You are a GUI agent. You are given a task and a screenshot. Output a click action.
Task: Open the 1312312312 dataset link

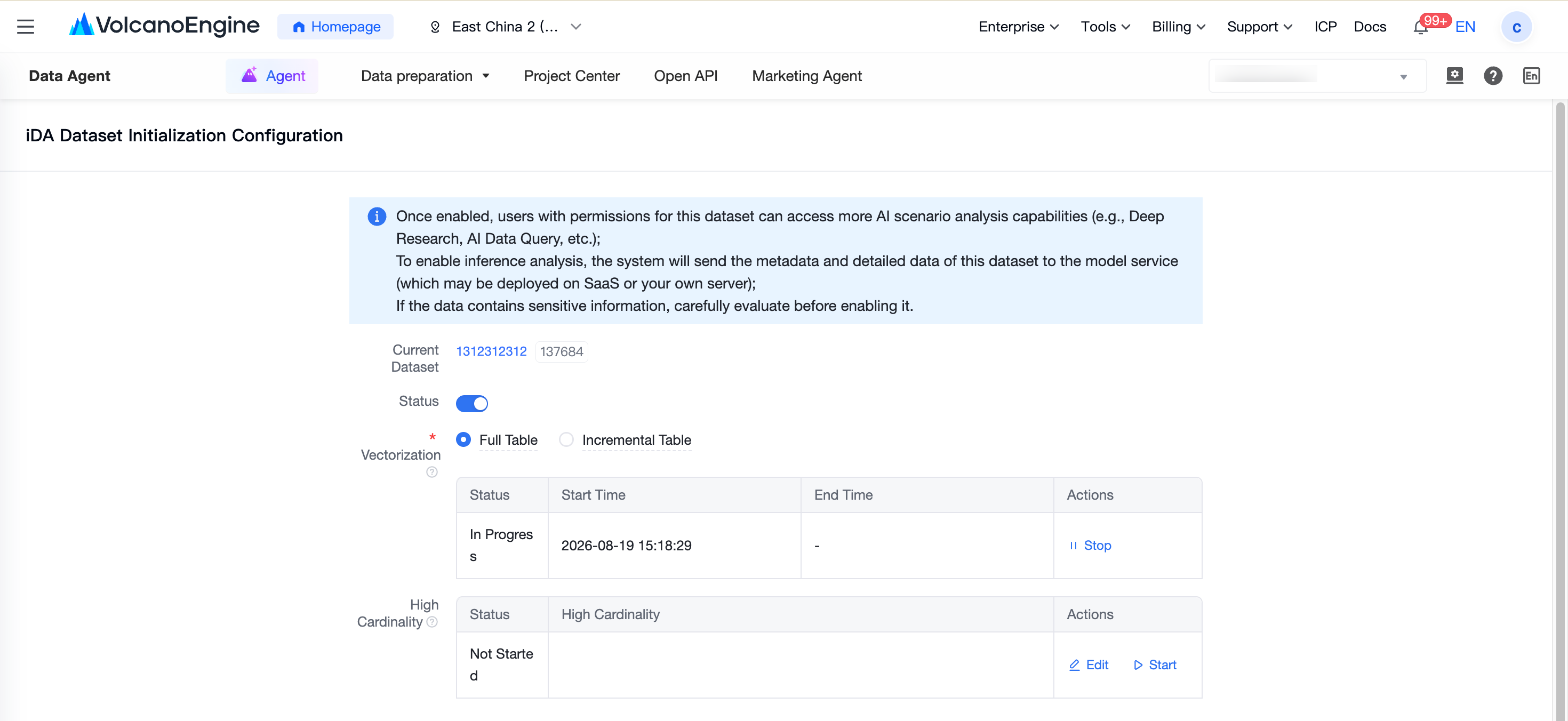point(491,351)
